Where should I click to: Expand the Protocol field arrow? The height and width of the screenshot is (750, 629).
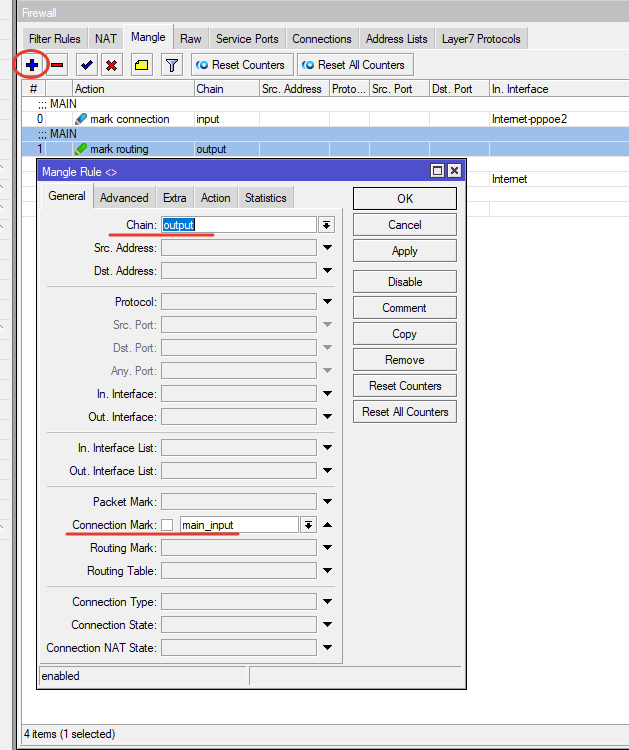click(x=326, y=302)
